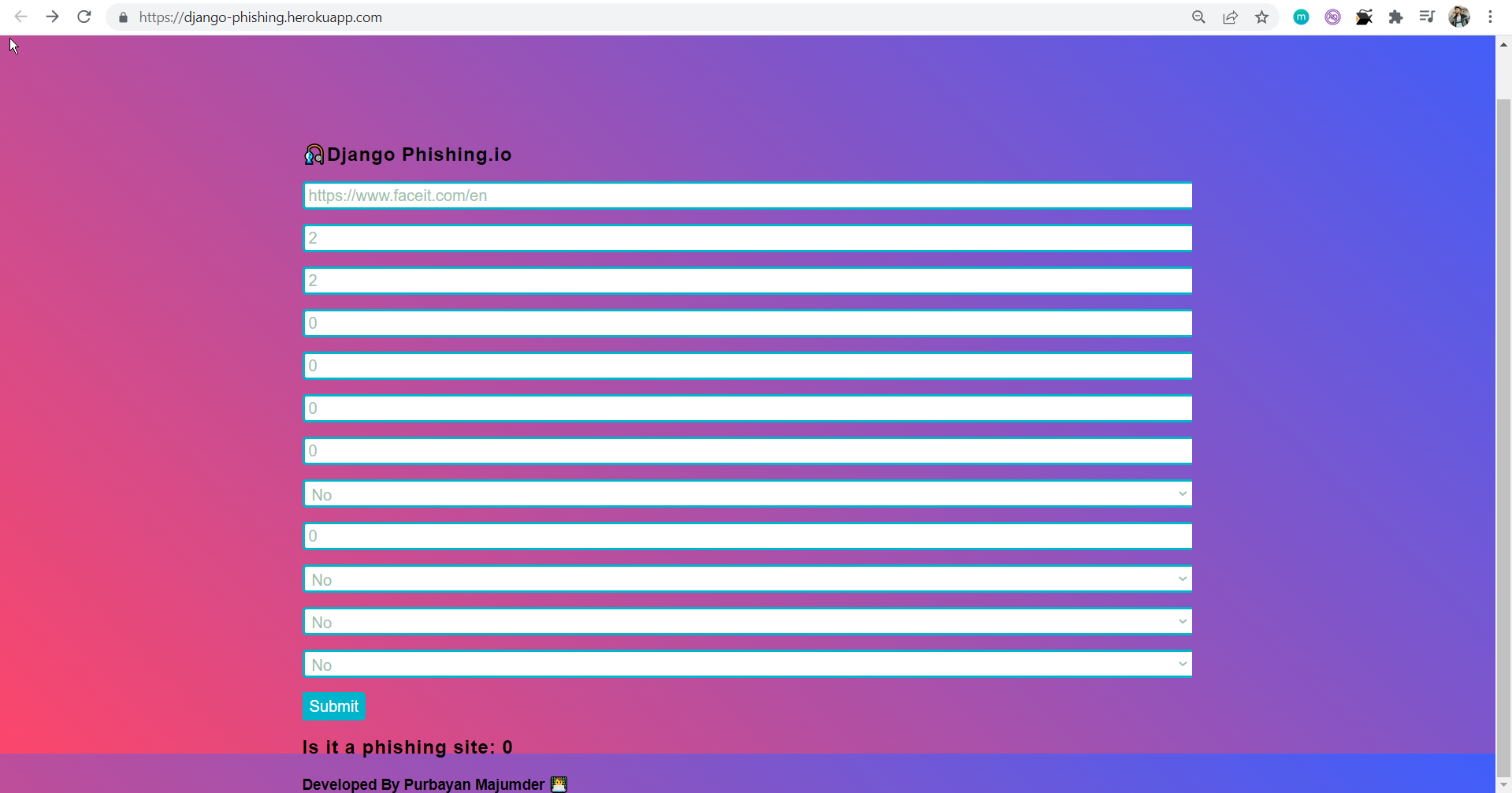The height and width of the screenshot is (793, 1512).
Task: Click the black cat extension icon
Action: click(1364, 17)
